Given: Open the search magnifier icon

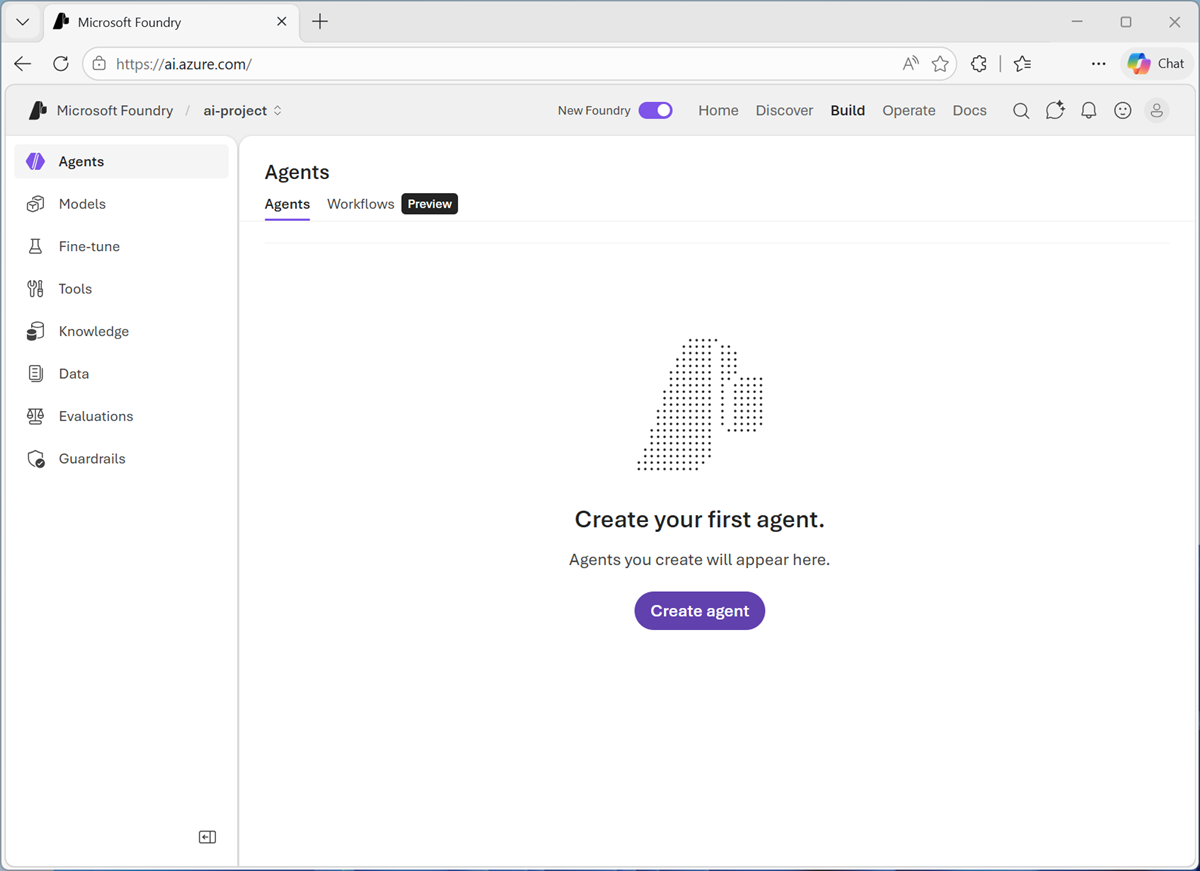Looking at the screenshot, I should (1021, 111).
